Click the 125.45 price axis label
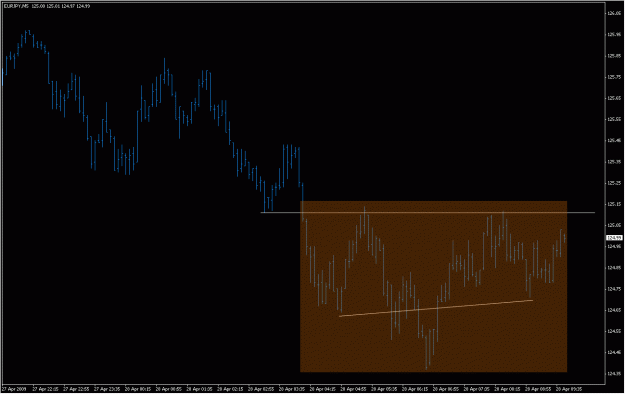 click(x=614, y=141)
